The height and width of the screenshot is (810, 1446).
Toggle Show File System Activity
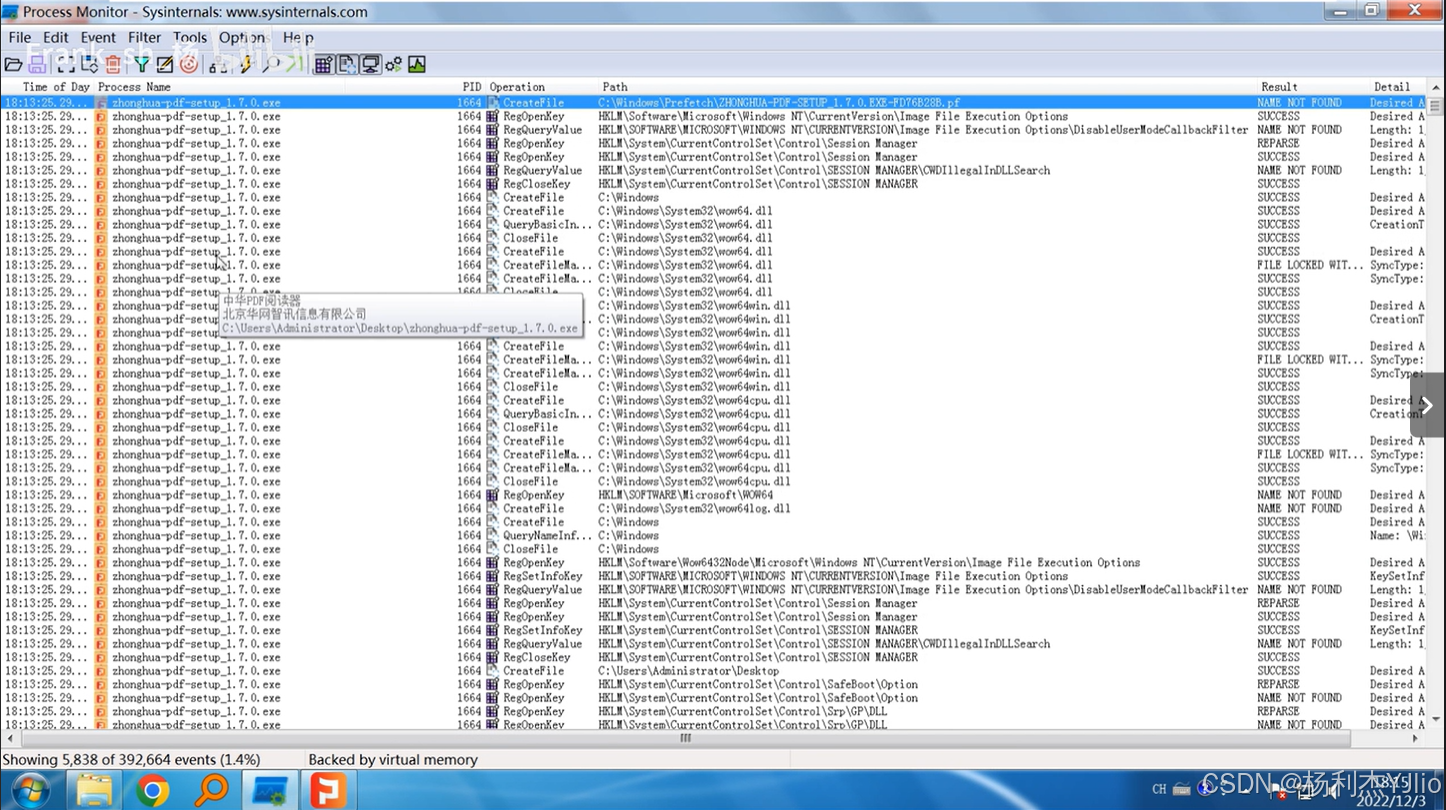[347, 64]
